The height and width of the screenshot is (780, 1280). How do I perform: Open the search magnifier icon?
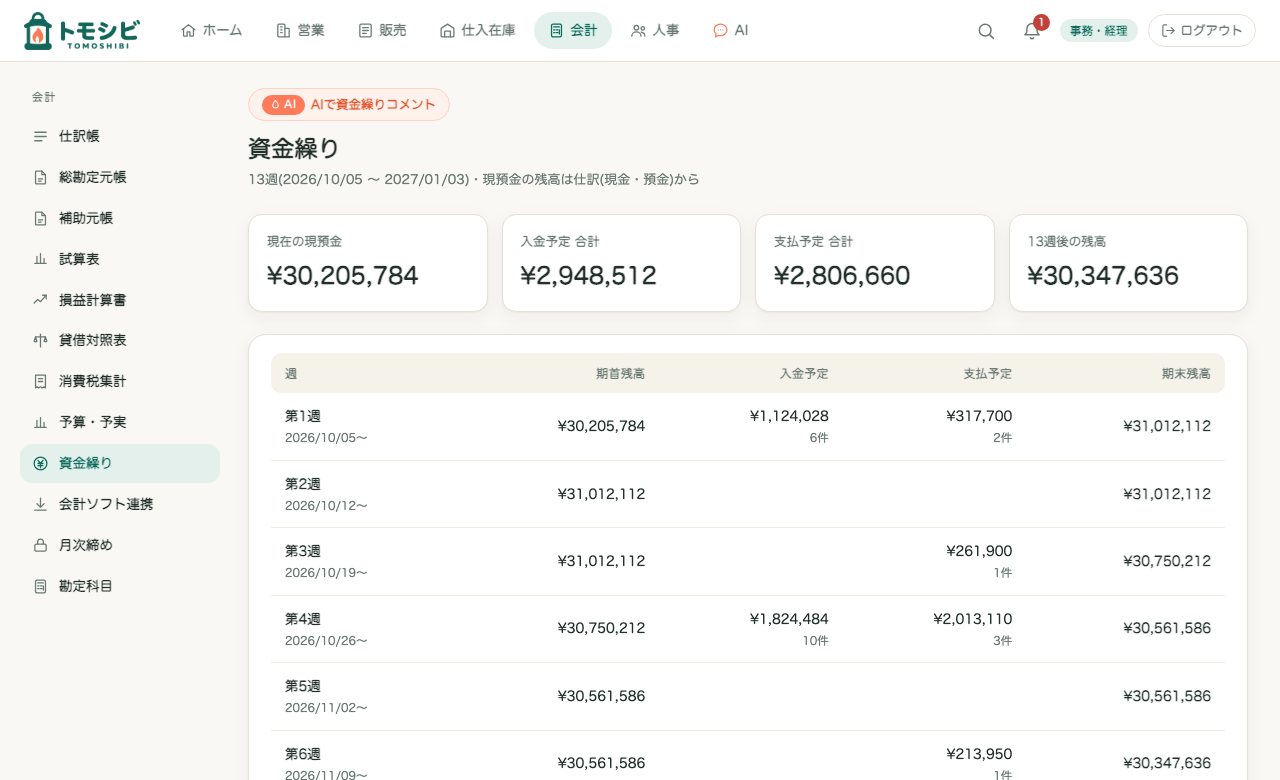[986, 31]
